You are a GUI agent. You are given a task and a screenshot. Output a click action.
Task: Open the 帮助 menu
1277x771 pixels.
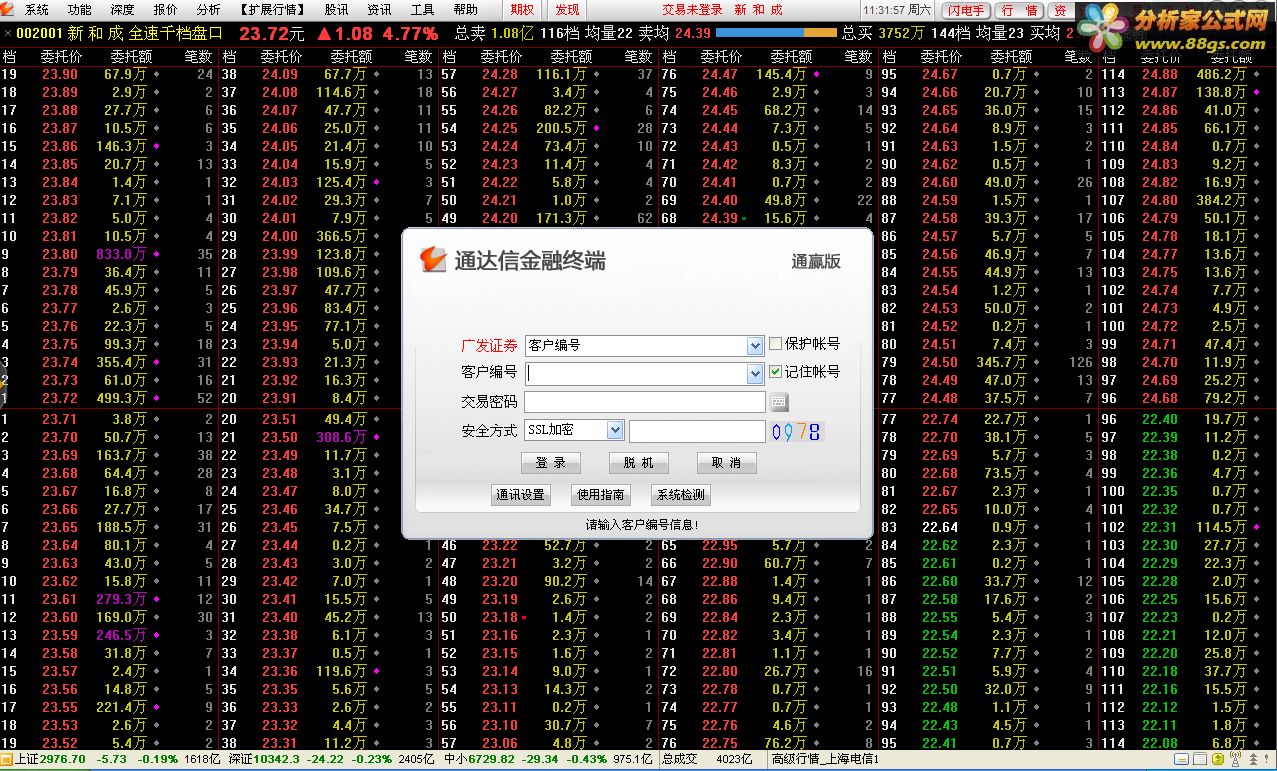pos(466,10)
